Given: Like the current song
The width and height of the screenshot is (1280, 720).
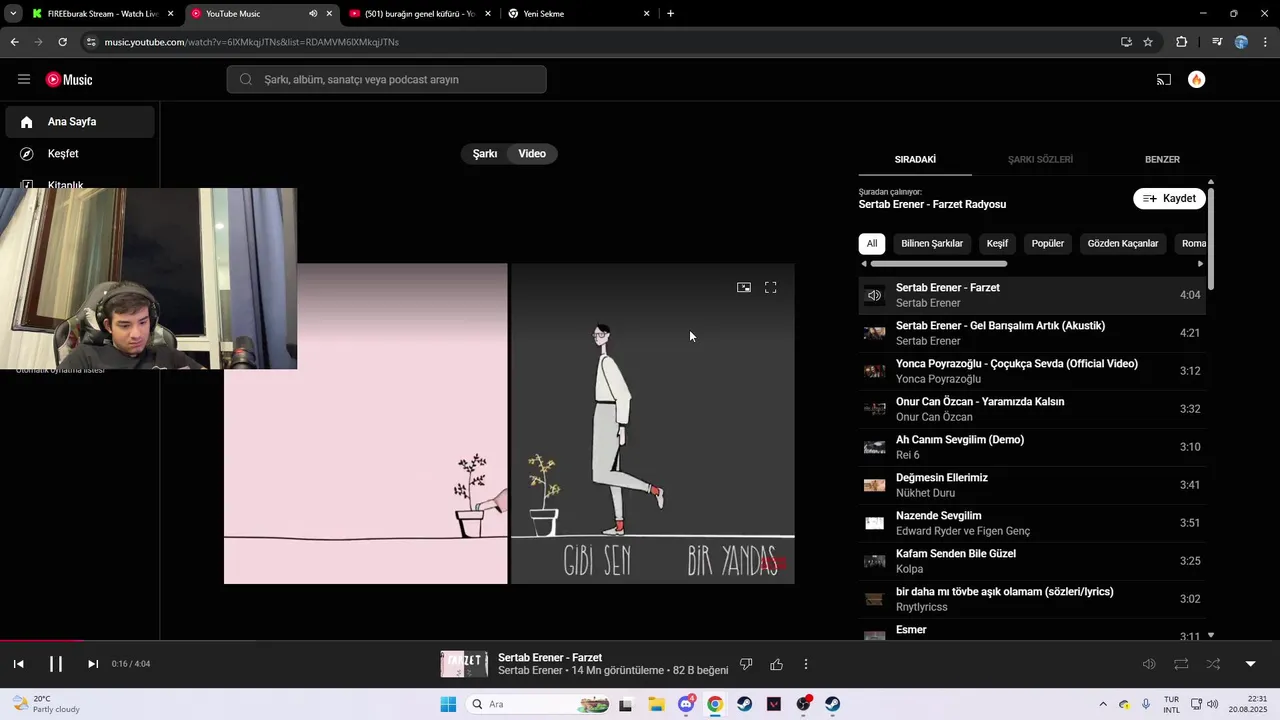Looking at the screenshot, I should 776,664.
